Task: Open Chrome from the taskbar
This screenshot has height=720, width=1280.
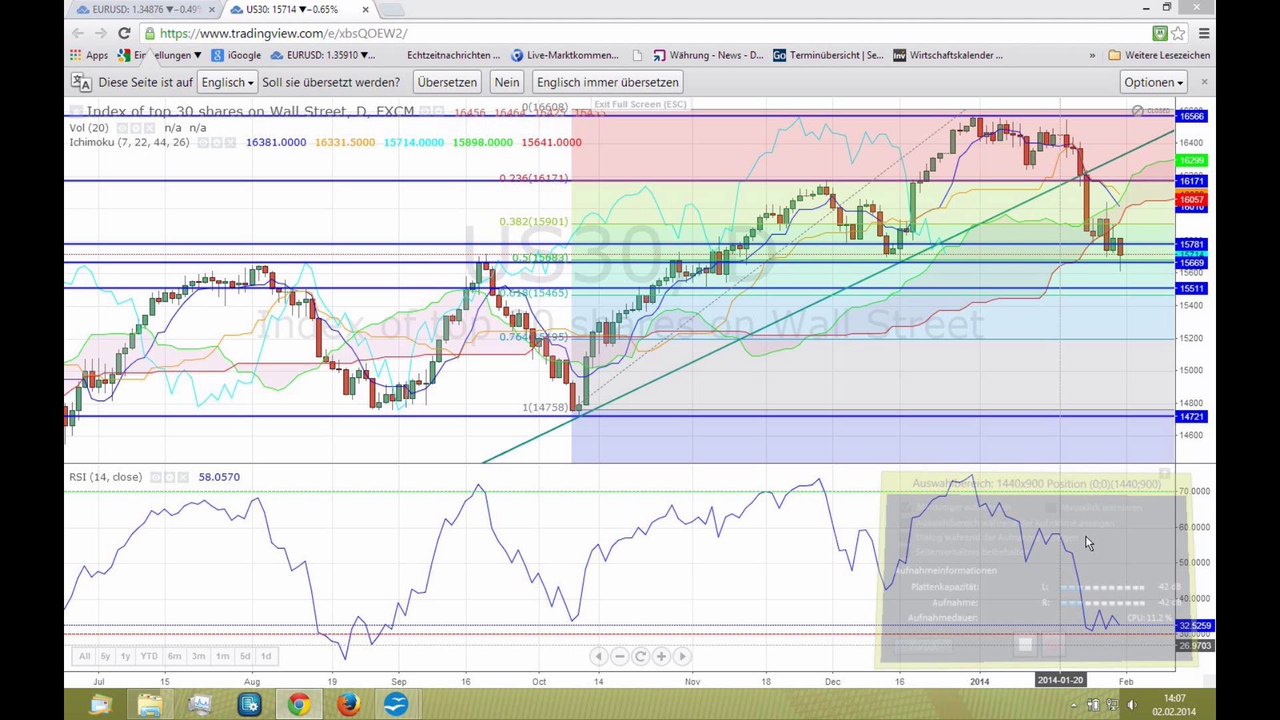Action: tap(298, 705)
